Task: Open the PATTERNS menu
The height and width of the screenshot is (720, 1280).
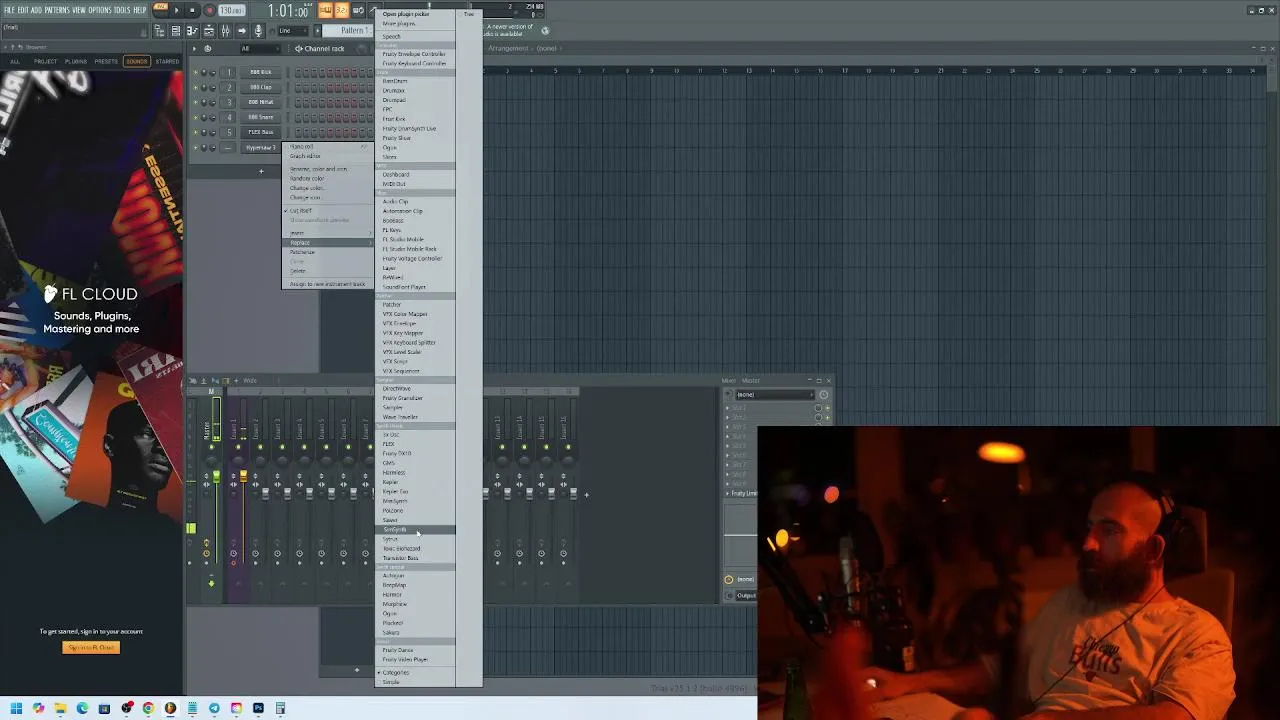Action: tap(57, 10)
